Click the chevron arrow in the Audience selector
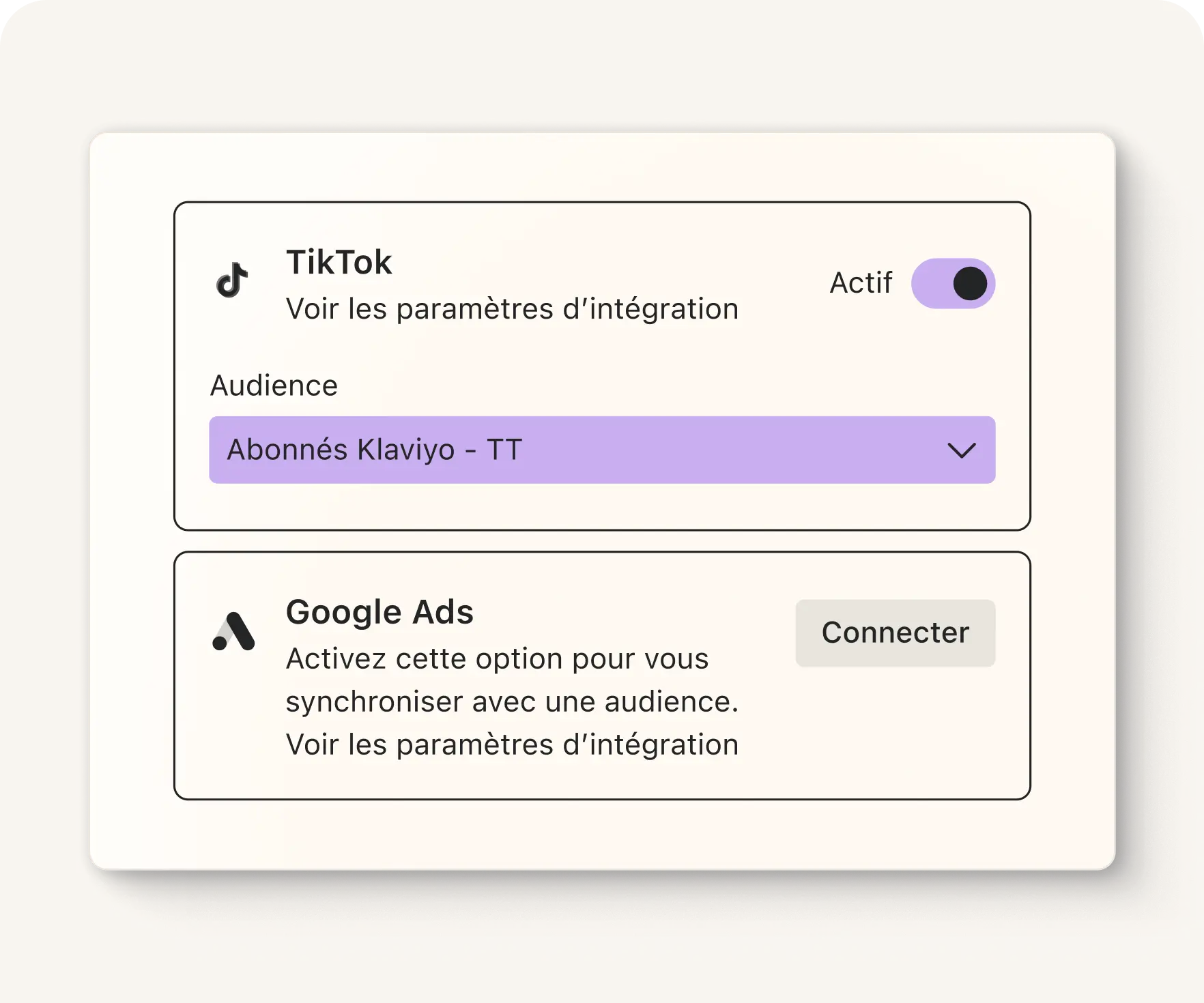1204x1003 pixels. tap(961, 450)
